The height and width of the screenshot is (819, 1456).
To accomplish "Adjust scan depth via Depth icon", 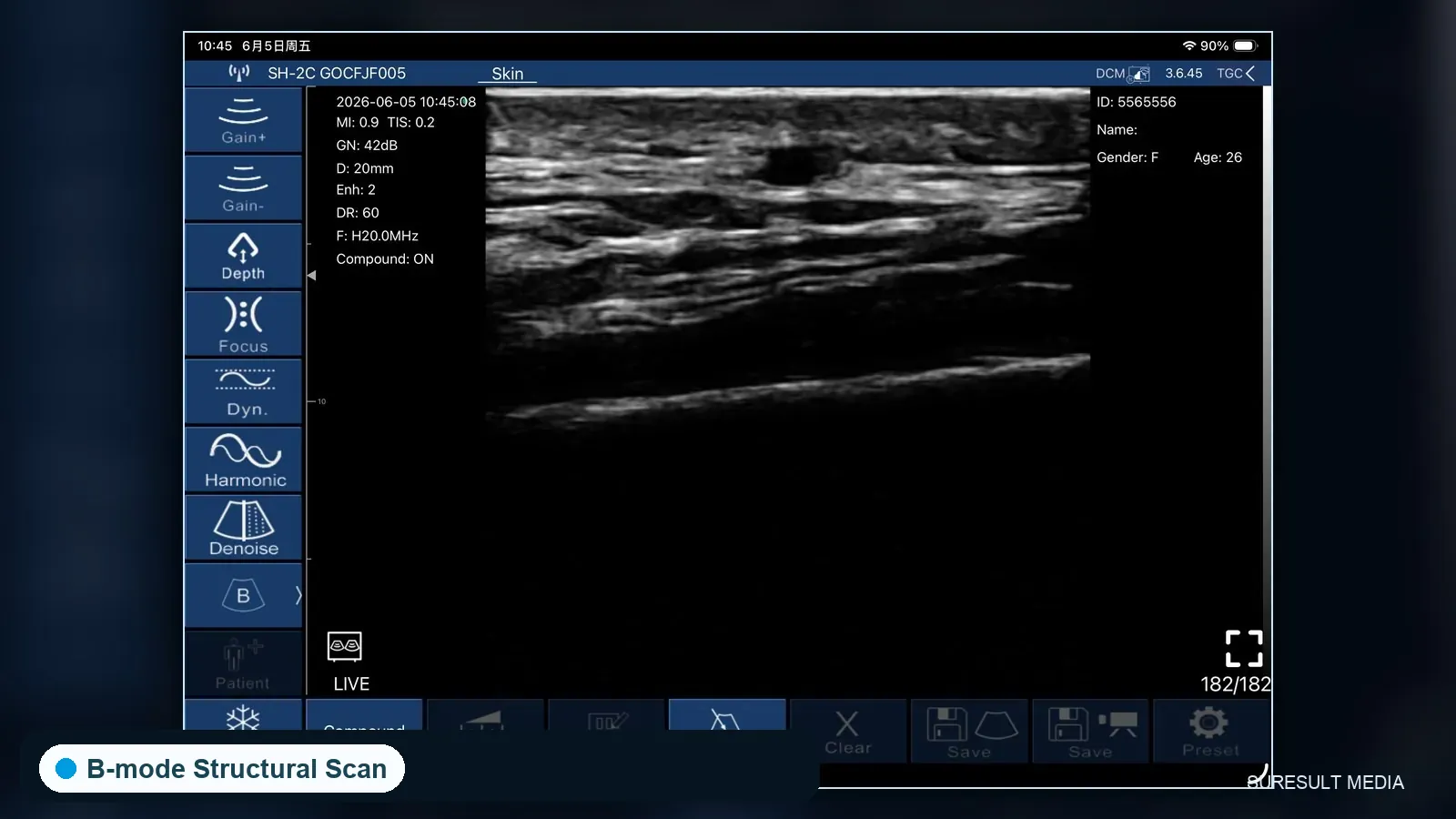I will point(243,257).
